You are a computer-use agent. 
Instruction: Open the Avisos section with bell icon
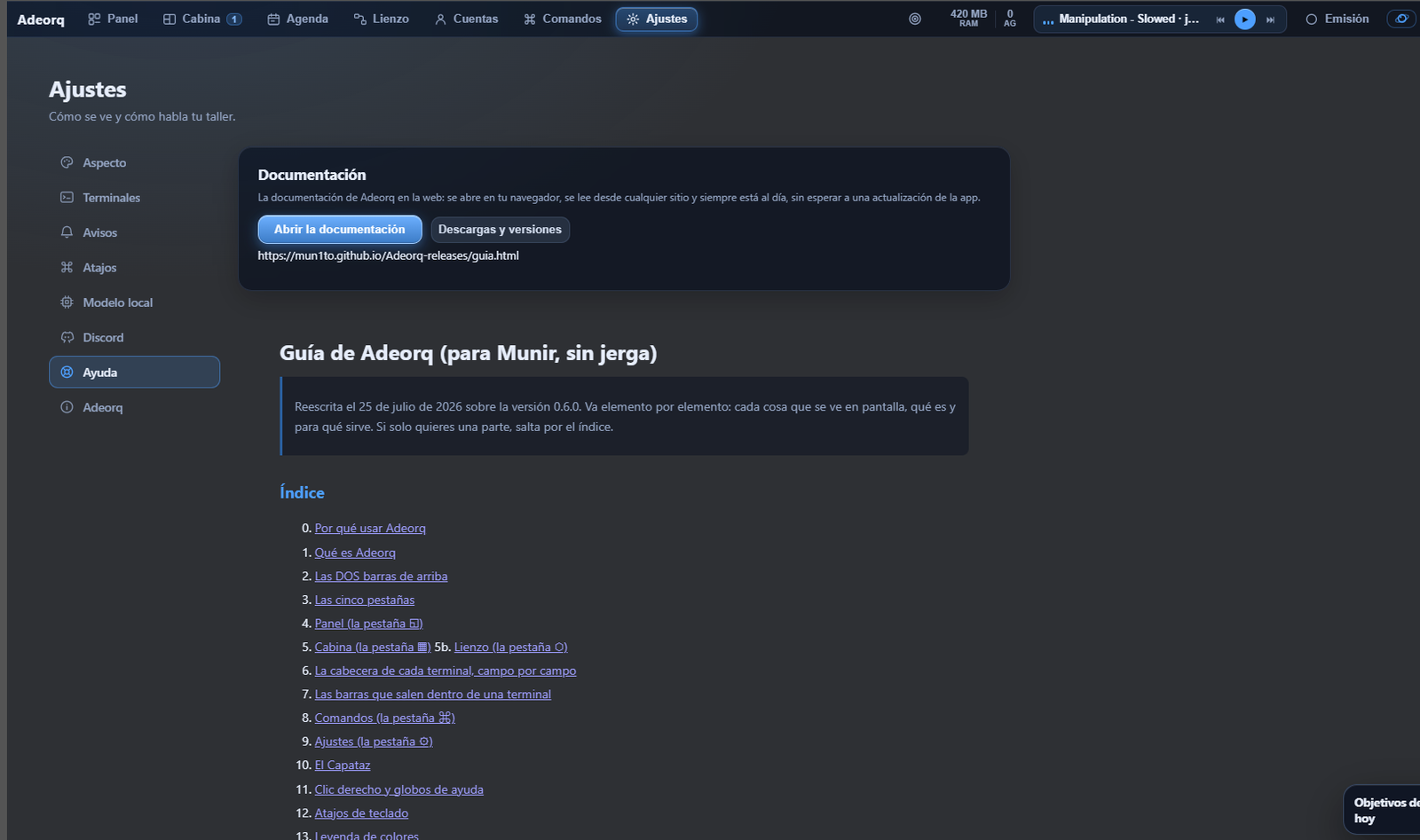(x=134, y=232)
